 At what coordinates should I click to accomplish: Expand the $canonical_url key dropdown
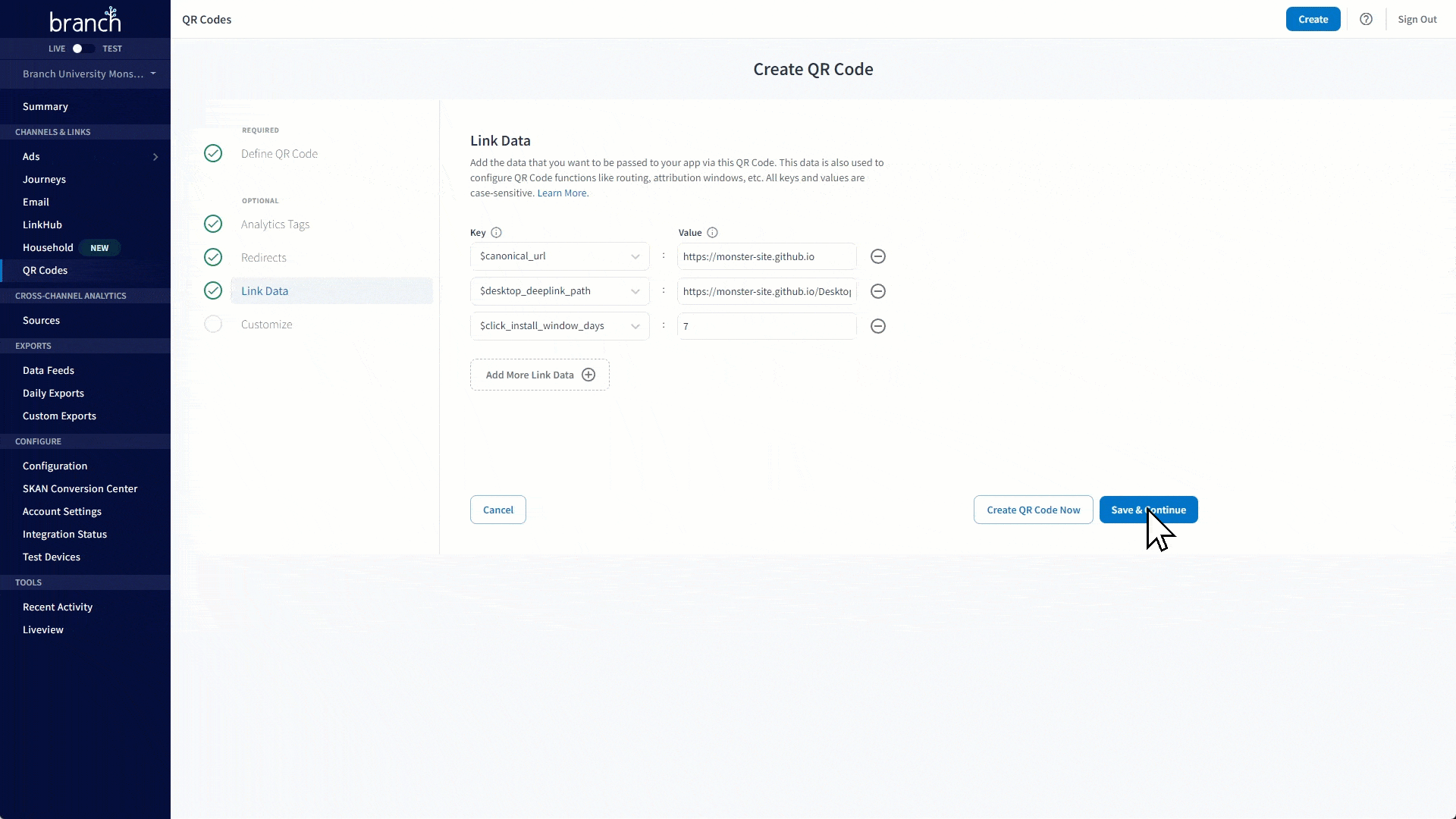pyautogui.click(x=635, y=256)
